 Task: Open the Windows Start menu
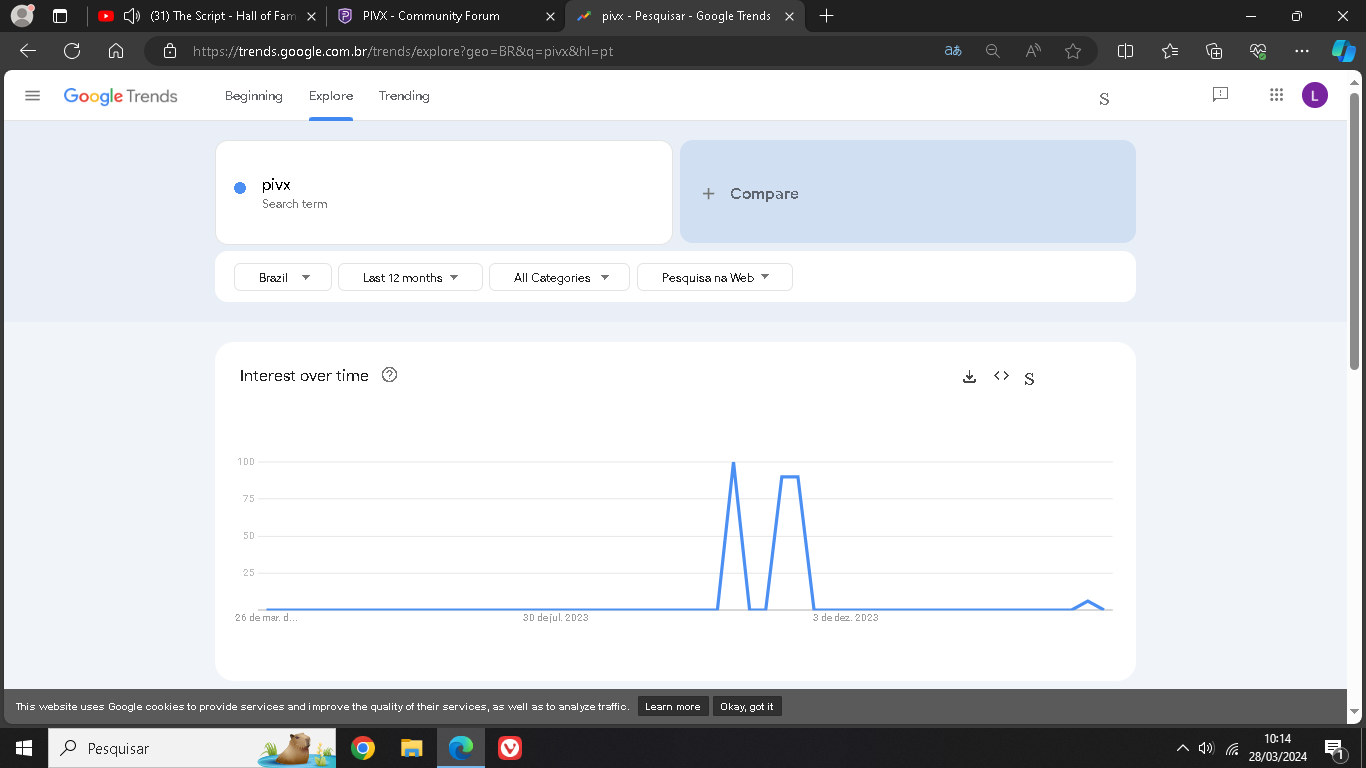click(23, 748)
